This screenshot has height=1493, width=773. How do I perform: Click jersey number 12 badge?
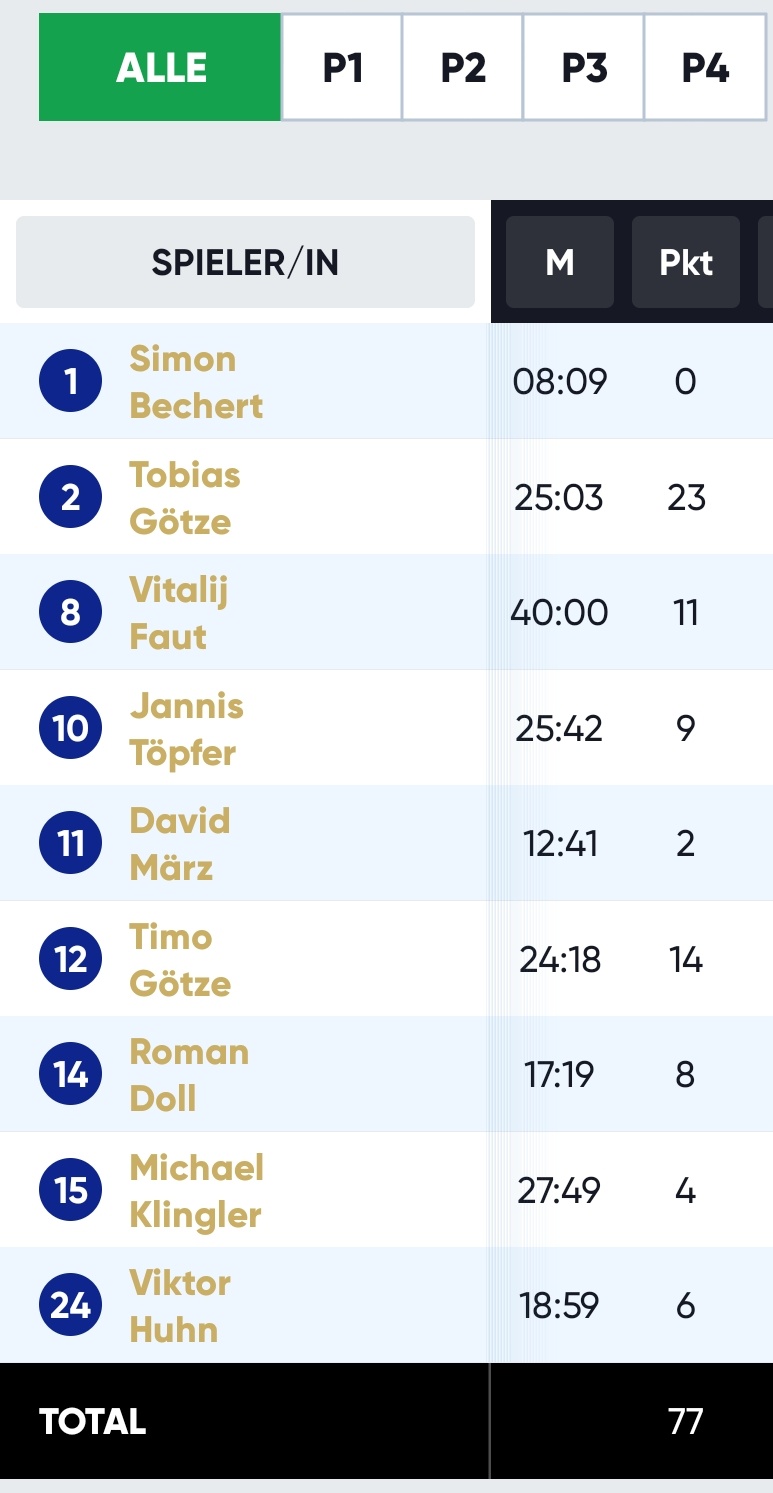pos(70,959)
